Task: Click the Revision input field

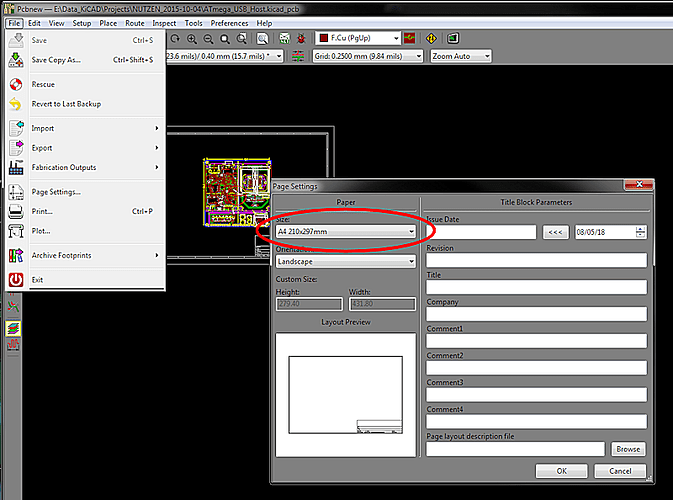Action: click(x=537, y=260)
